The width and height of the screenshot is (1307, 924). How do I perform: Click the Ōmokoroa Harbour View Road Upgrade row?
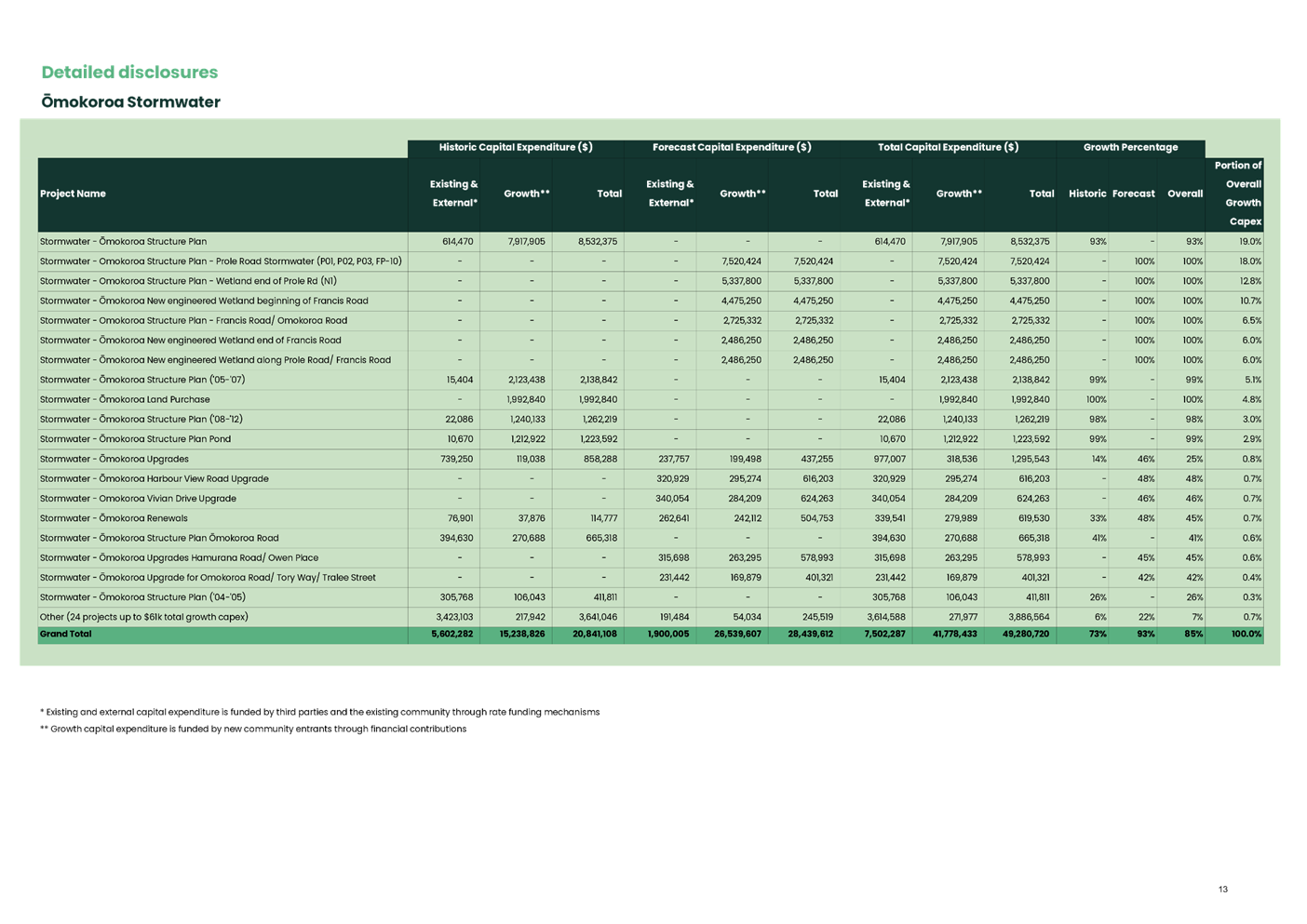[x=154, y=479]
